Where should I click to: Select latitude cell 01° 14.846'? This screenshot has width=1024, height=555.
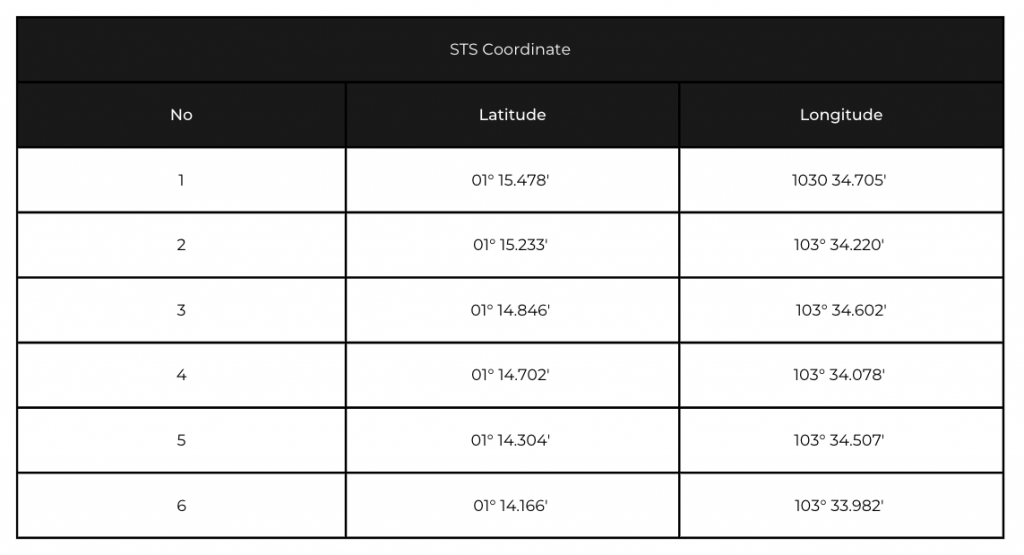[512, 310]
